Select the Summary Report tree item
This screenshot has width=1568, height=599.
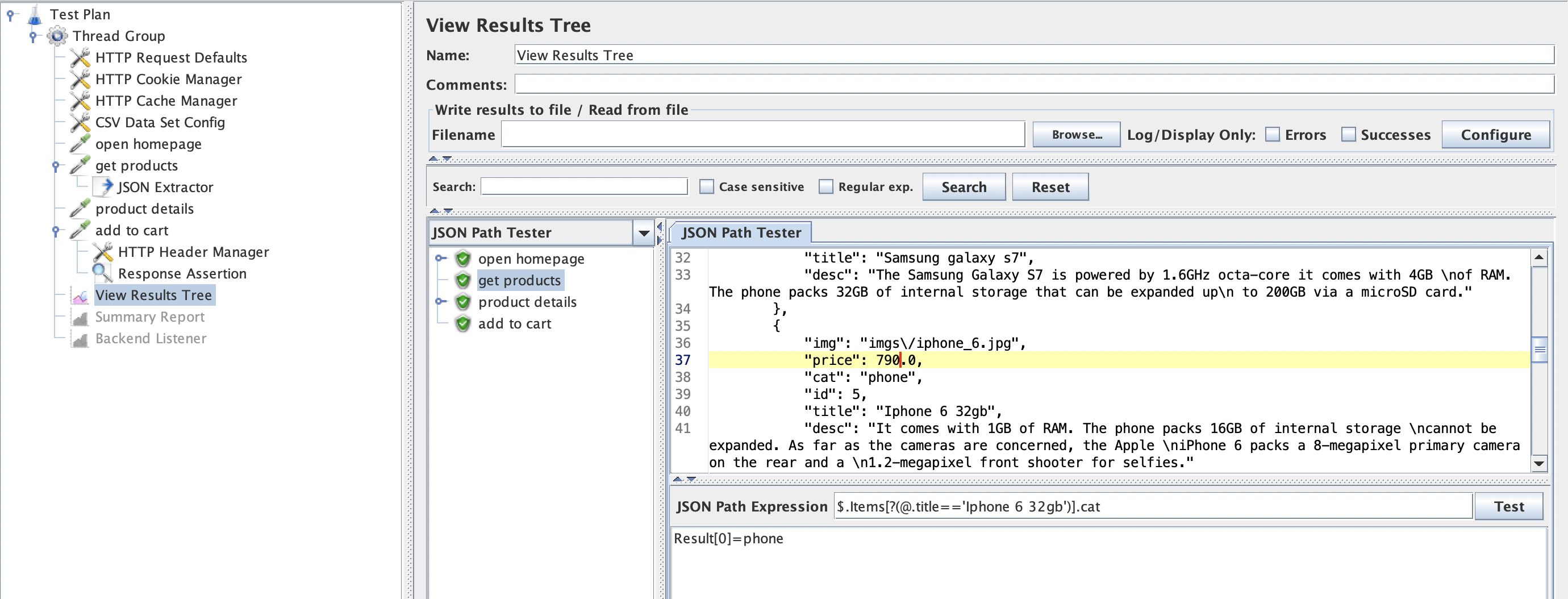(x=150, y=317)
